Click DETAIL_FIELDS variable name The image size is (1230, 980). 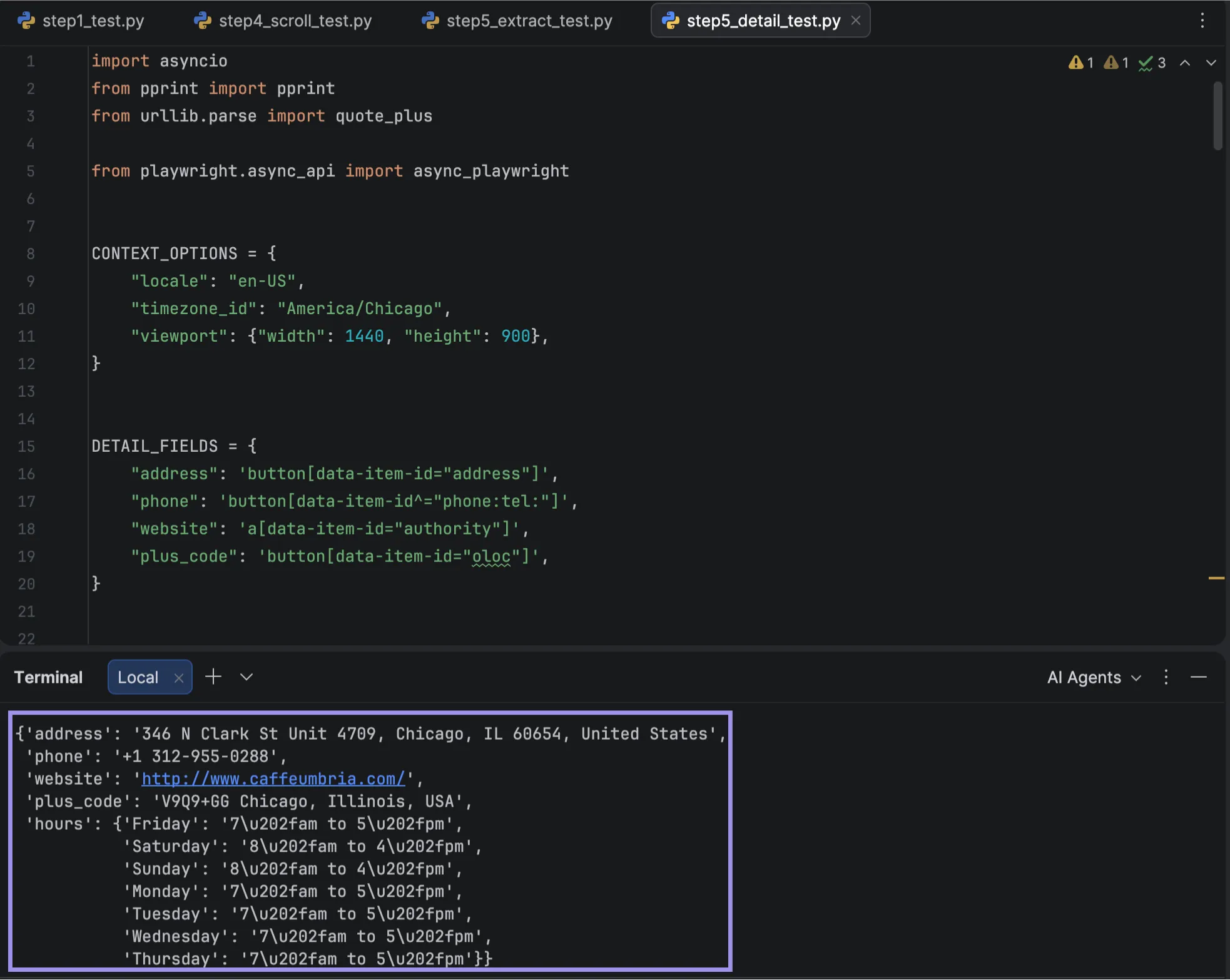pos(155,446)
